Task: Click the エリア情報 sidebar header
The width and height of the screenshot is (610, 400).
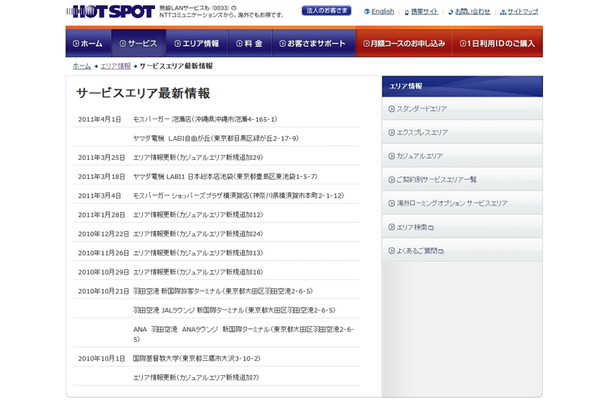Action: point(462,86)
